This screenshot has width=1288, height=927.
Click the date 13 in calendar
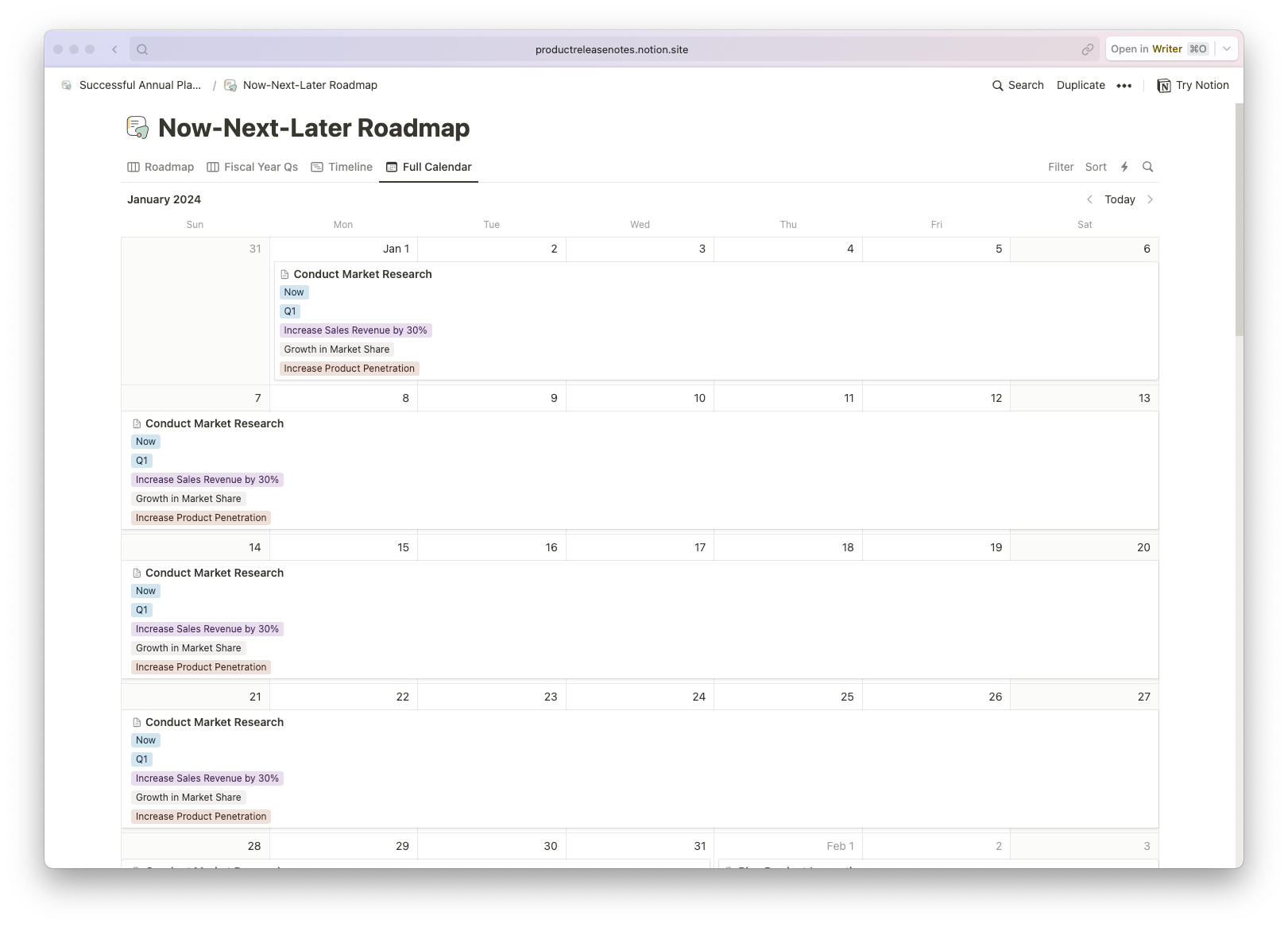click(x=1144, y=398)
